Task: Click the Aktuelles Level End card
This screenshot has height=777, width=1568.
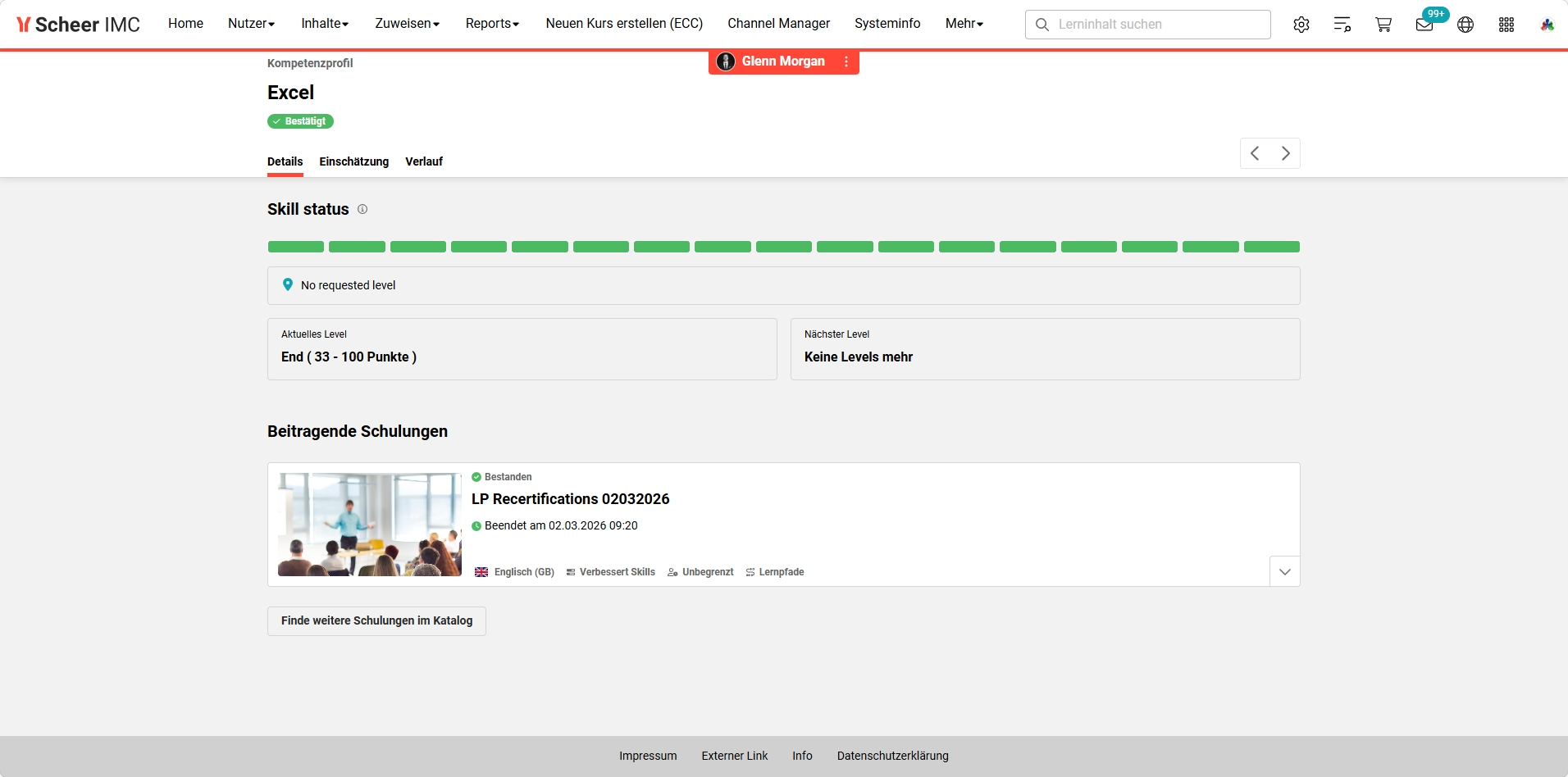Action: pyautogui.click(x=522, y=349)
